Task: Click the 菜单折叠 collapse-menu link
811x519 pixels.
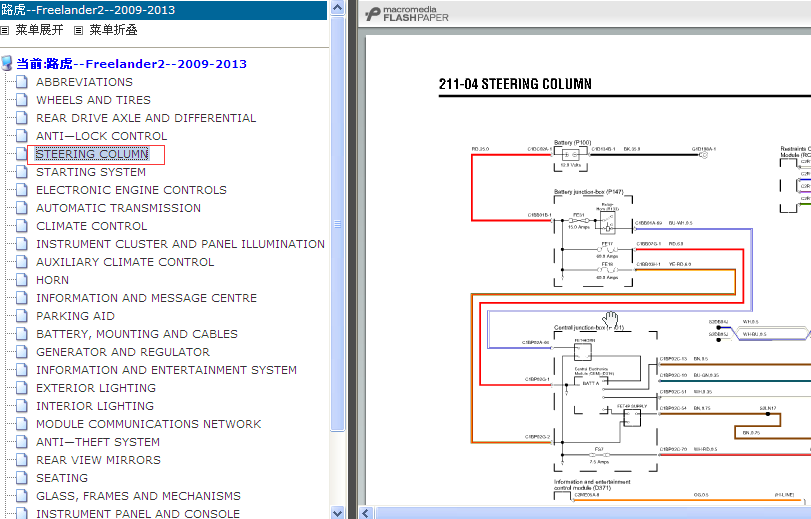Action: pyautogui.click(x=113, y=30)
